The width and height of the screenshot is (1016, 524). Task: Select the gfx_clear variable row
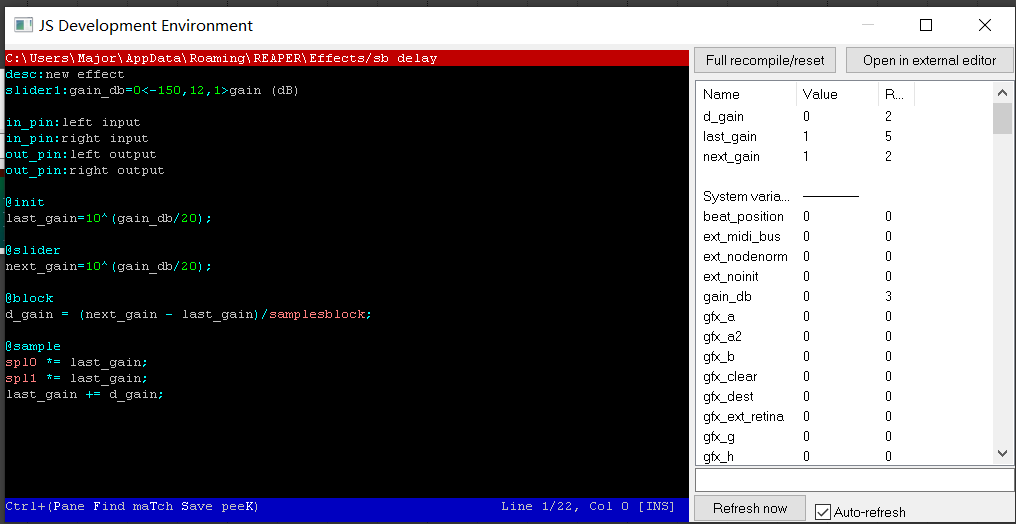point(844,377)
